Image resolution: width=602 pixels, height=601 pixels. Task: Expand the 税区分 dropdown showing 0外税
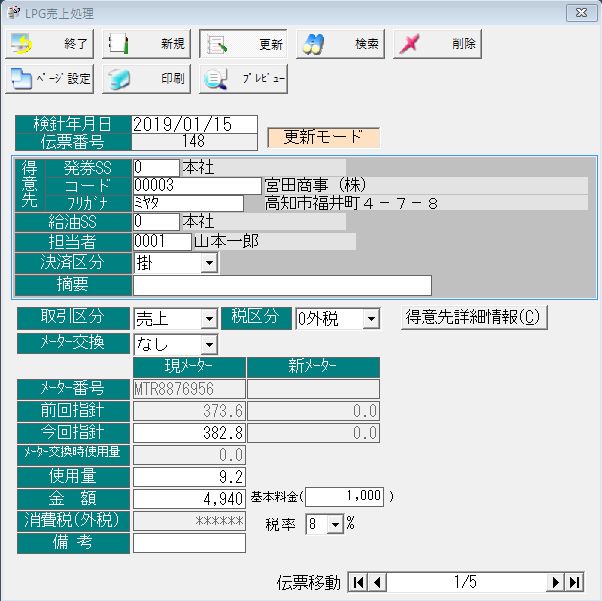point(371,318)
